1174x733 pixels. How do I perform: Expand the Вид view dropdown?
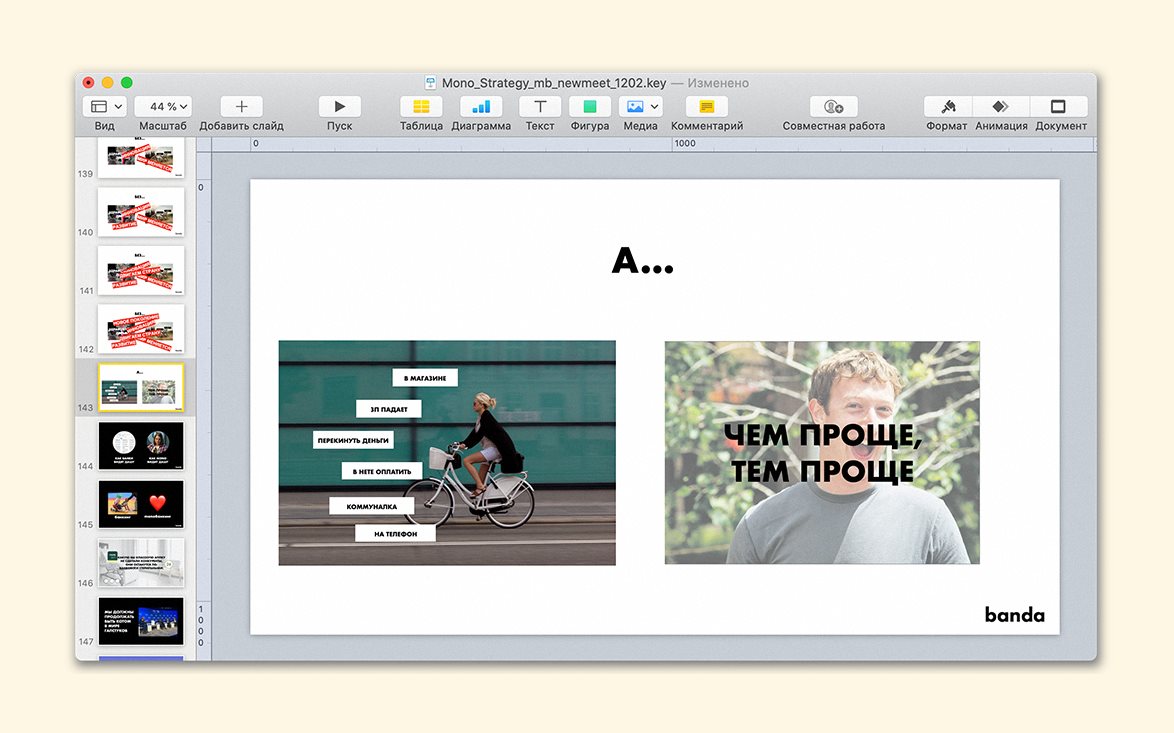click(105, 107)
